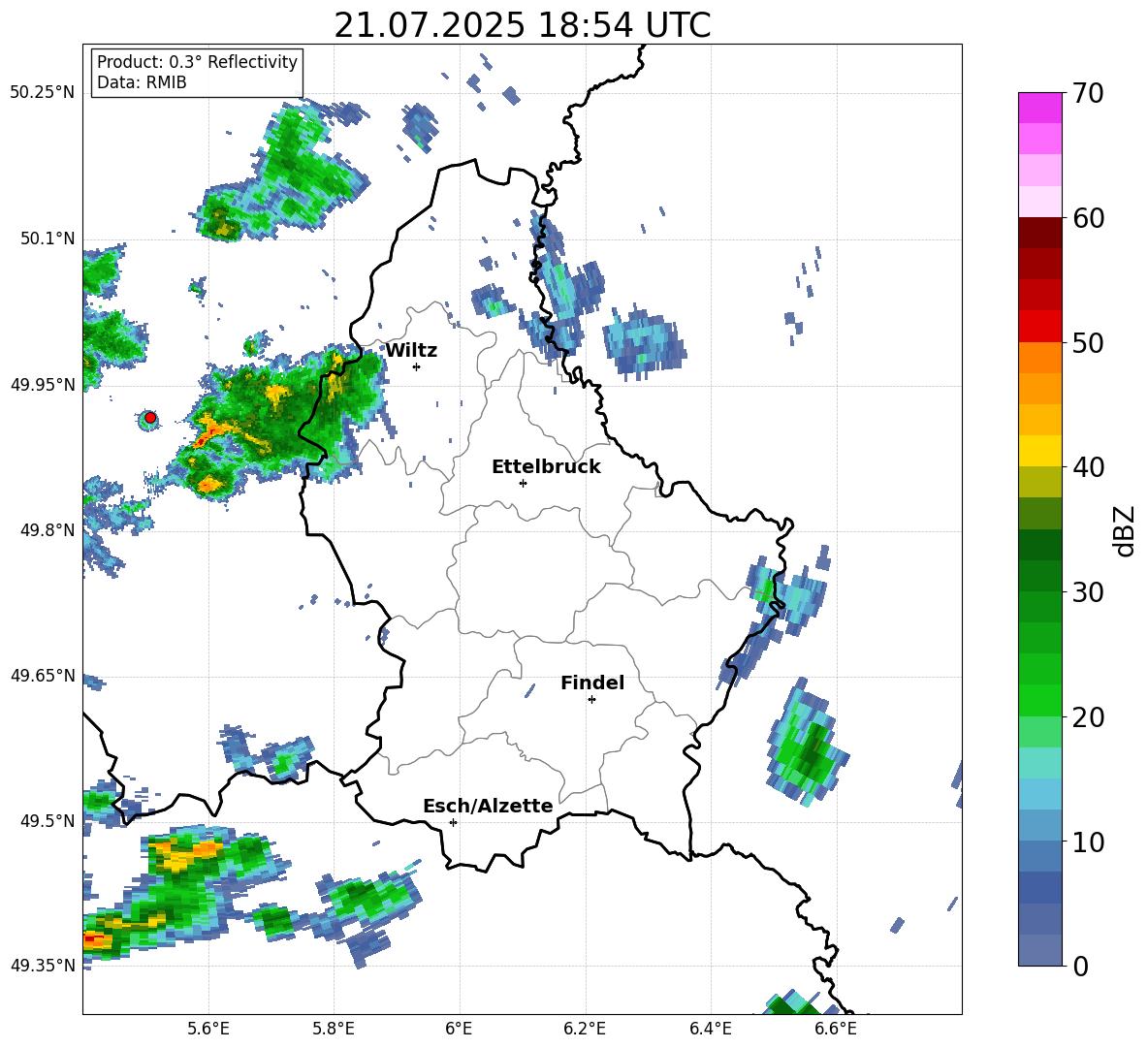Screen dimensions: 1148x1048
Task: Click the 6.6°E longitude label
Action: point(836,1029)
